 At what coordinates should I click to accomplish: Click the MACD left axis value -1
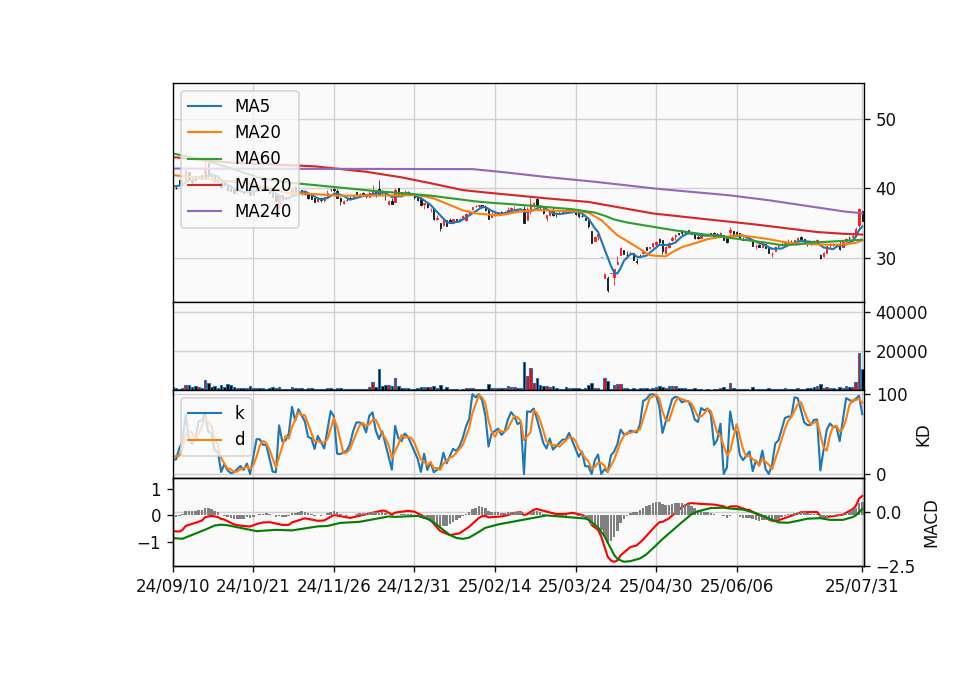[151, 543]
